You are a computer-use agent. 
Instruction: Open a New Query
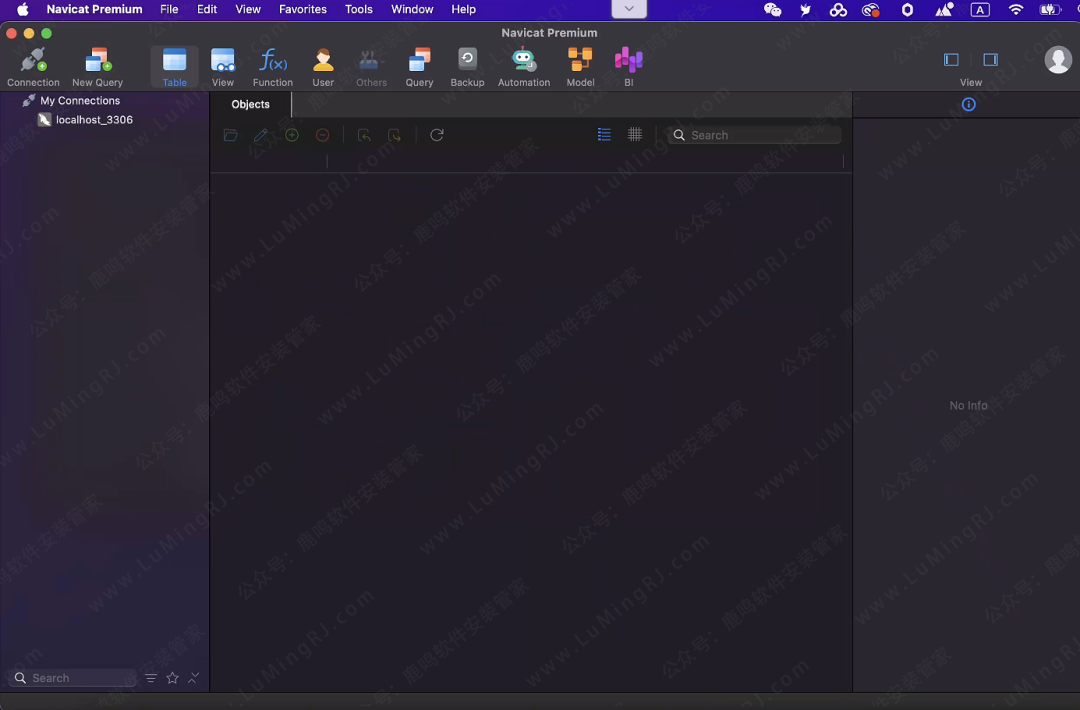(x=97, y=66)
